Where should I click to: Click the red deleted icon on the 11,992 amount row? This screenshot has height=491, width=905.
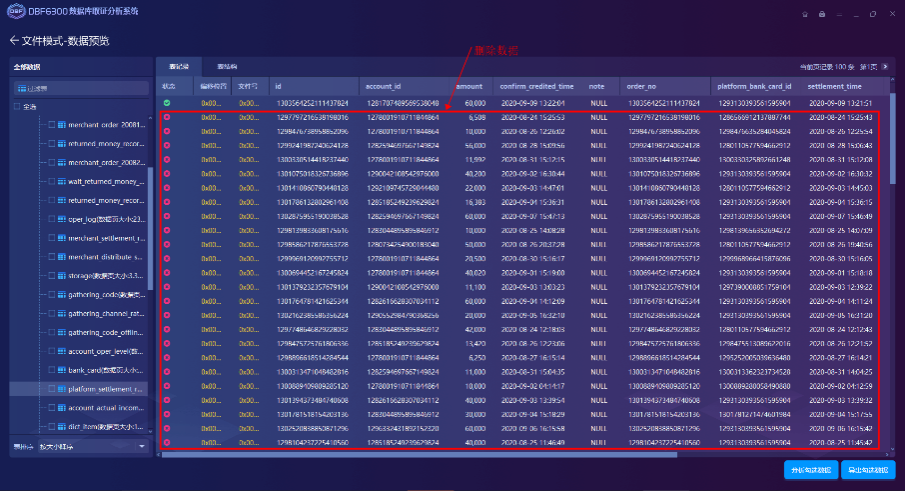pyautogui.click(x=167, y=159)
